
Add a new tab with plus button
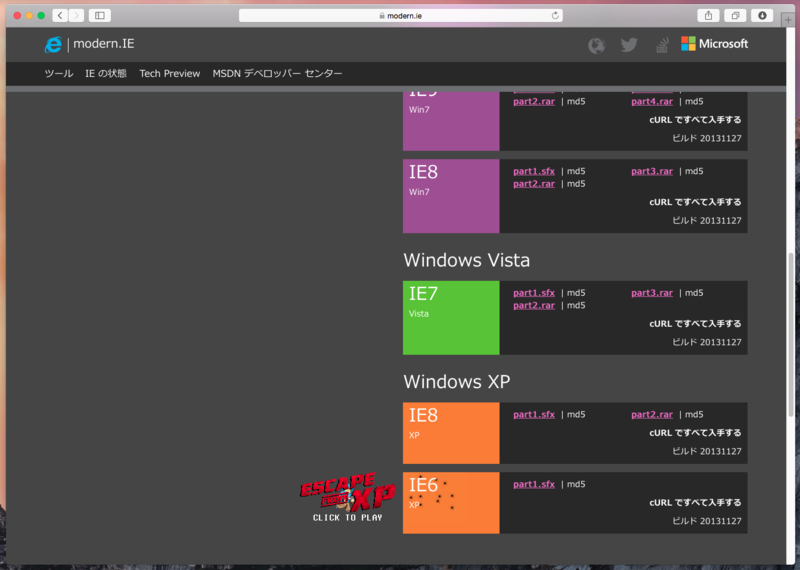pos(788,20)
